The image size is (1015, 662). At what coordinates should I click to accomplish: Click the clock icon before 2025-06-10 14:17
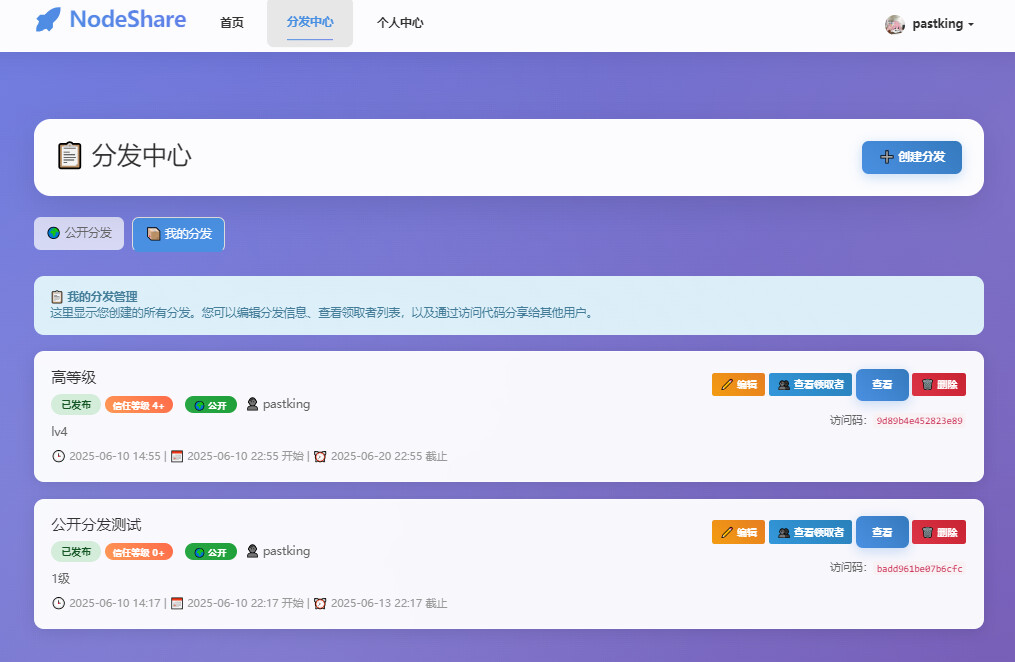pos(58,603)
